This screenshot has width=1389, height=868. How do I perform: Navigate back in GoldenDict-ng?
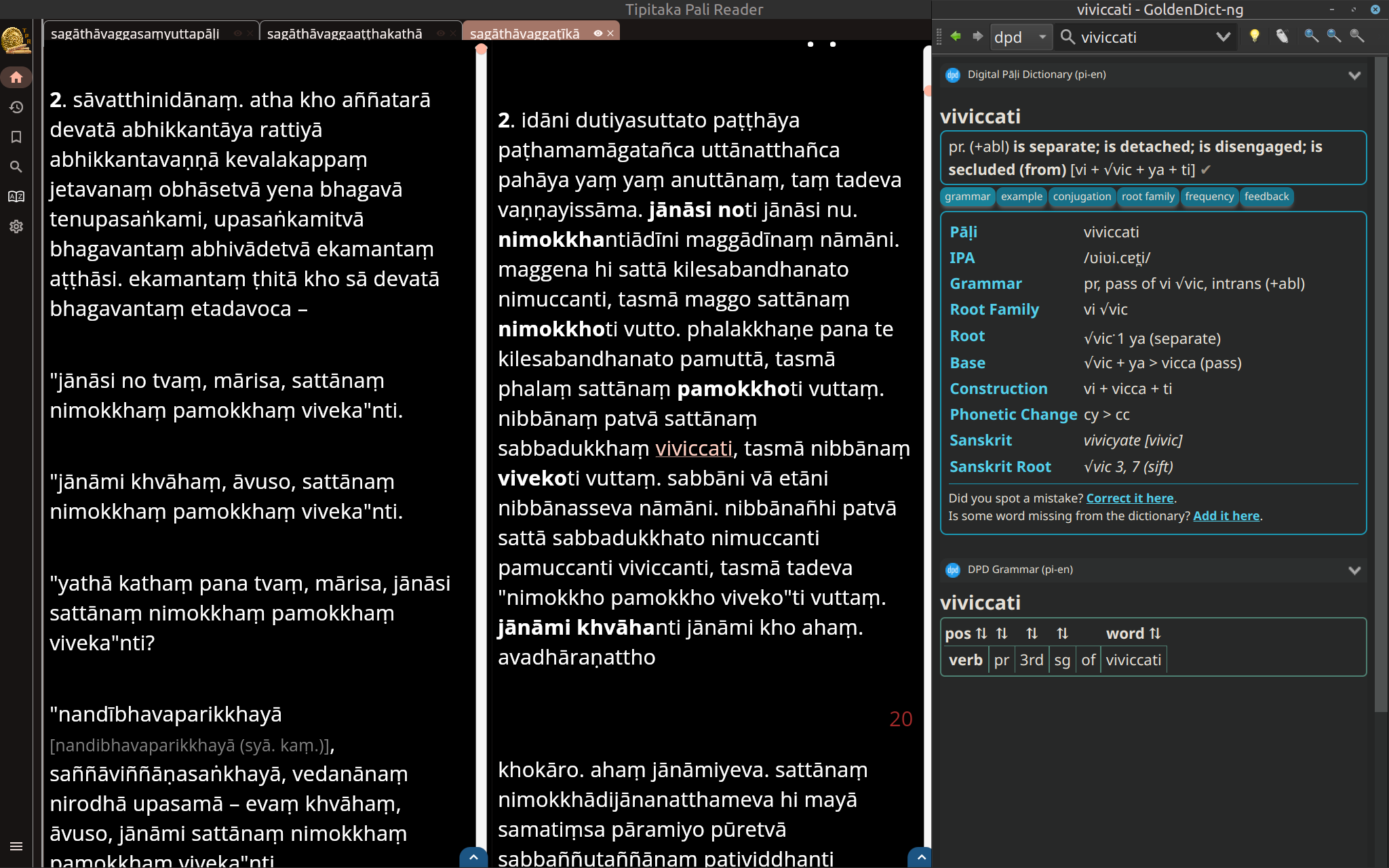(x=956, y=37)
